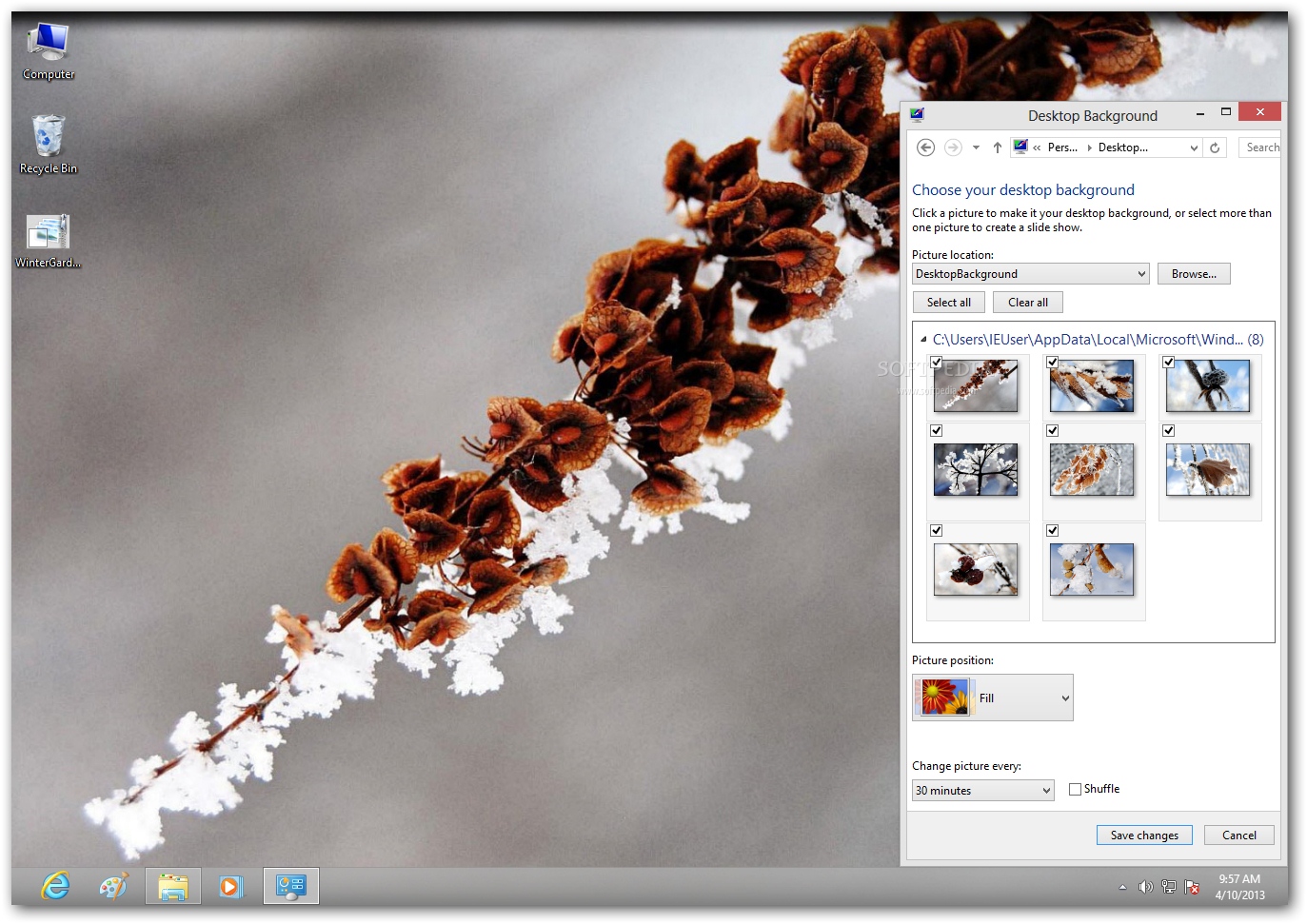Click the Desktop Background taskbar button
The height and width of the screenshot is (924, 1307).
pyautogui.click(x=290, y=886)
